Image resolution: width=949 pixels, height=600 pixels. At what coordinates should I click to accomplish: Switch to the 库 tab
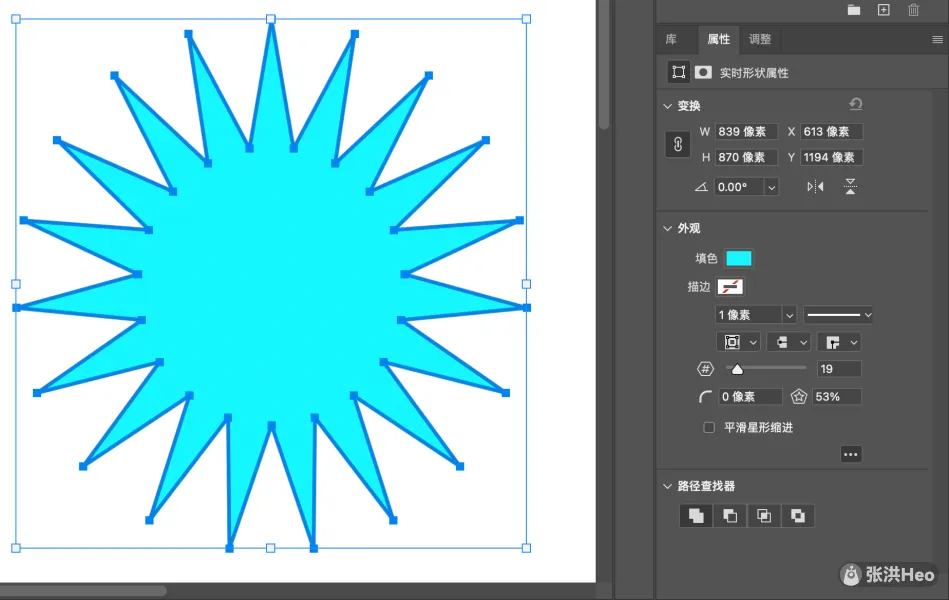click(x=671, y=40)
